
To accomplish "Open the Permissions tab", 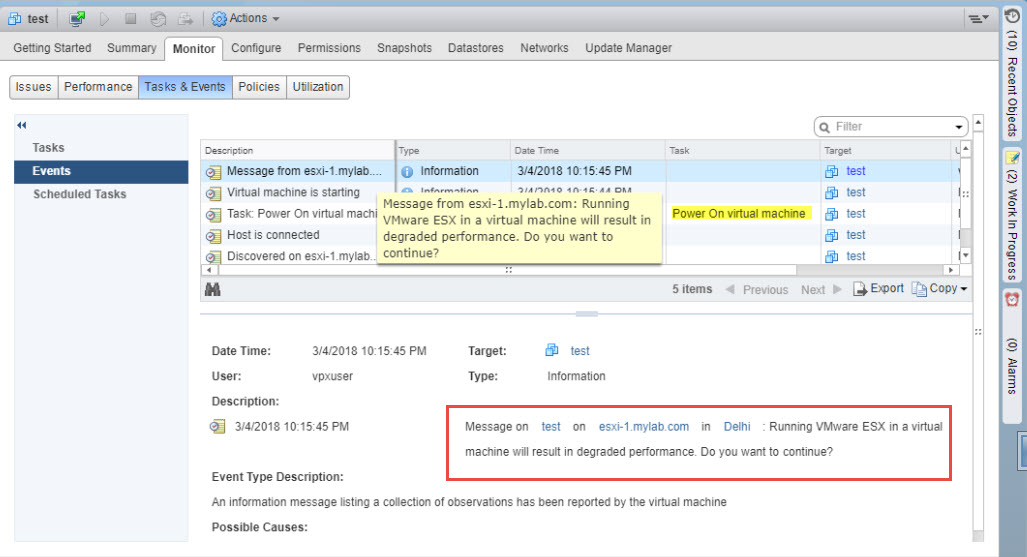I will click(329, 48).
